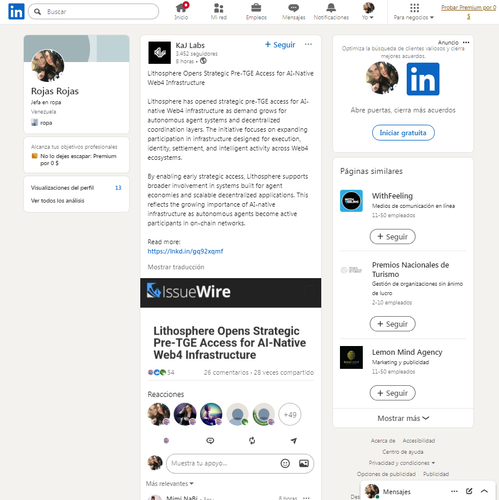The image size is (499, 500).
Task: Open post options three-dot menu
Action: click(x=308, y=44)
